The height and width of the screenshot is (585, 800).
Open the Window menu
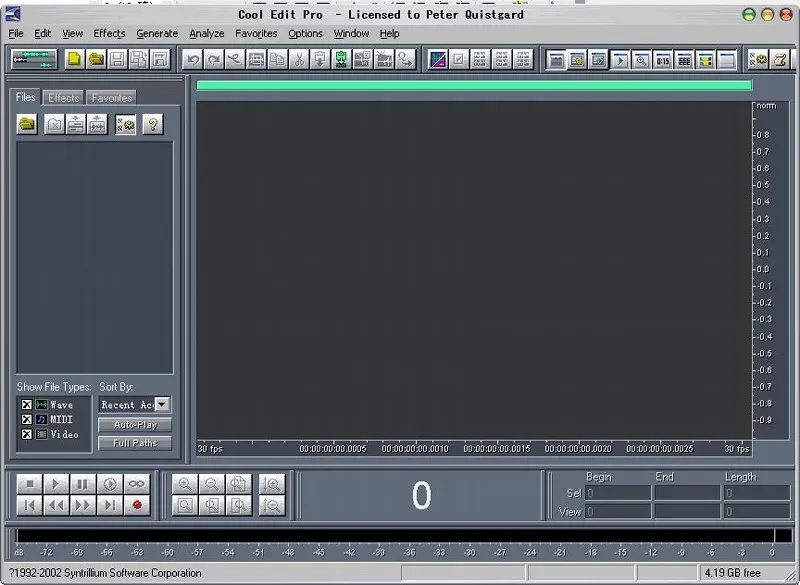click(351, 34)
